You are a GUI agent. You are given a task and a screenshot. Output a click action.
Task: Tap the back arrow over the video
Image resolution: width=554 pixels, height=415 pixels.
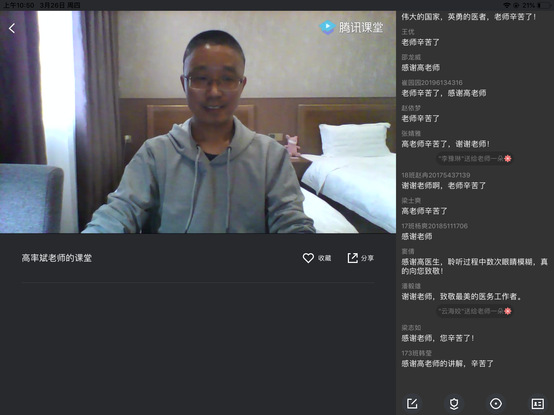pyautogui.click(x=12, y=28)
